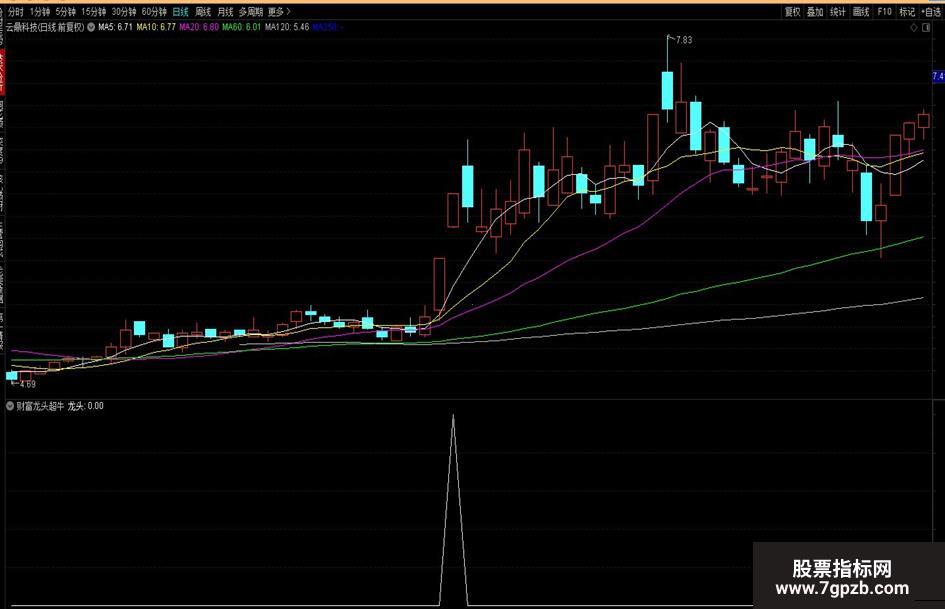Click the diamond icon at chart top right
This screenshot has height=609, width=945.
point(914,28)
